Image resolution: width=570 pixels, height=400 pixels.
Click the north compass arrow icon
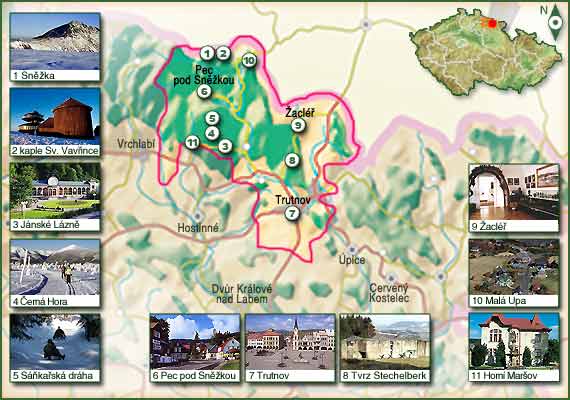555,23
